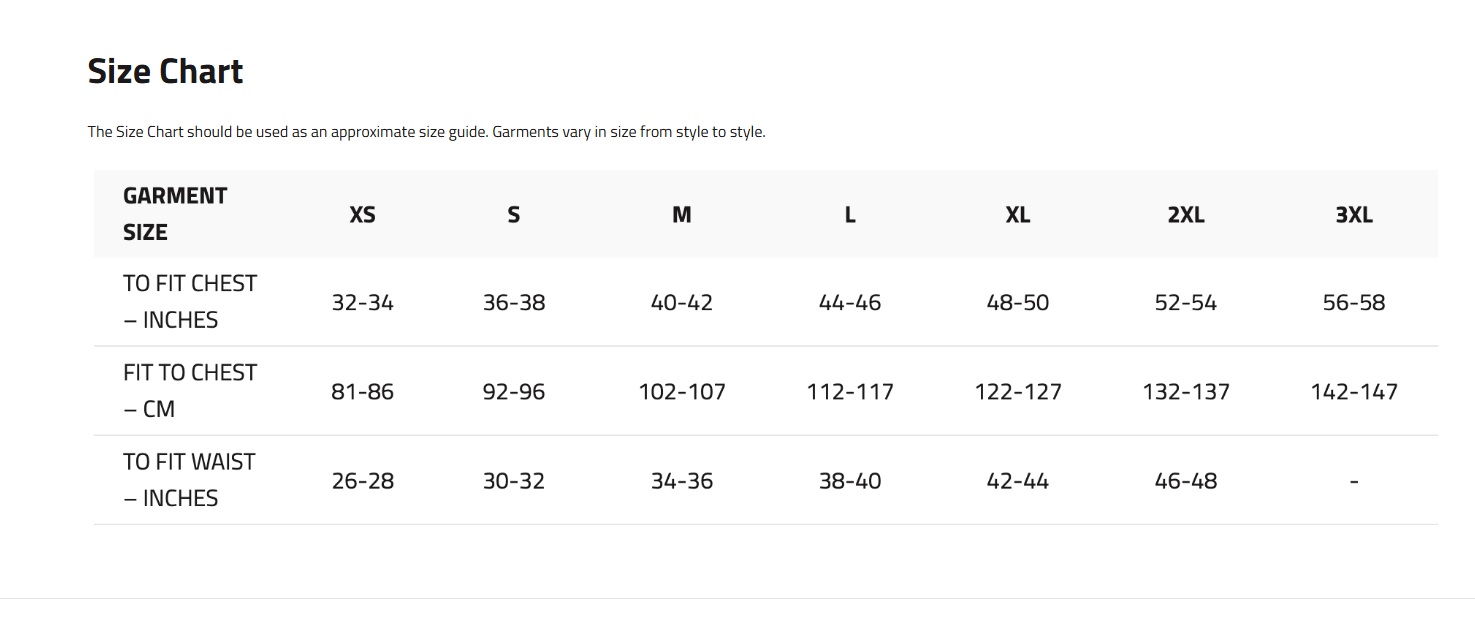Click the approximate size guide description text

click(426, 132)
